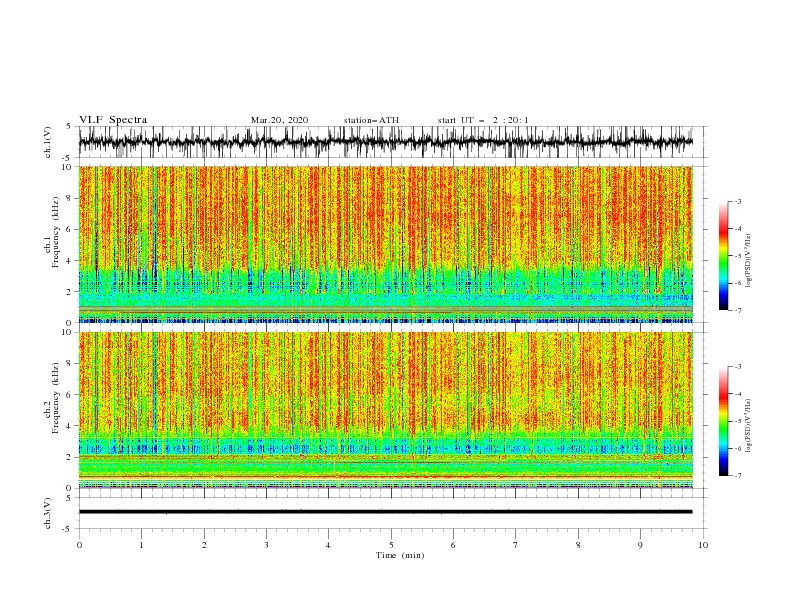Click time axis tick label '7'
Screen dimensions: 792x612
[x=516, y=545]
